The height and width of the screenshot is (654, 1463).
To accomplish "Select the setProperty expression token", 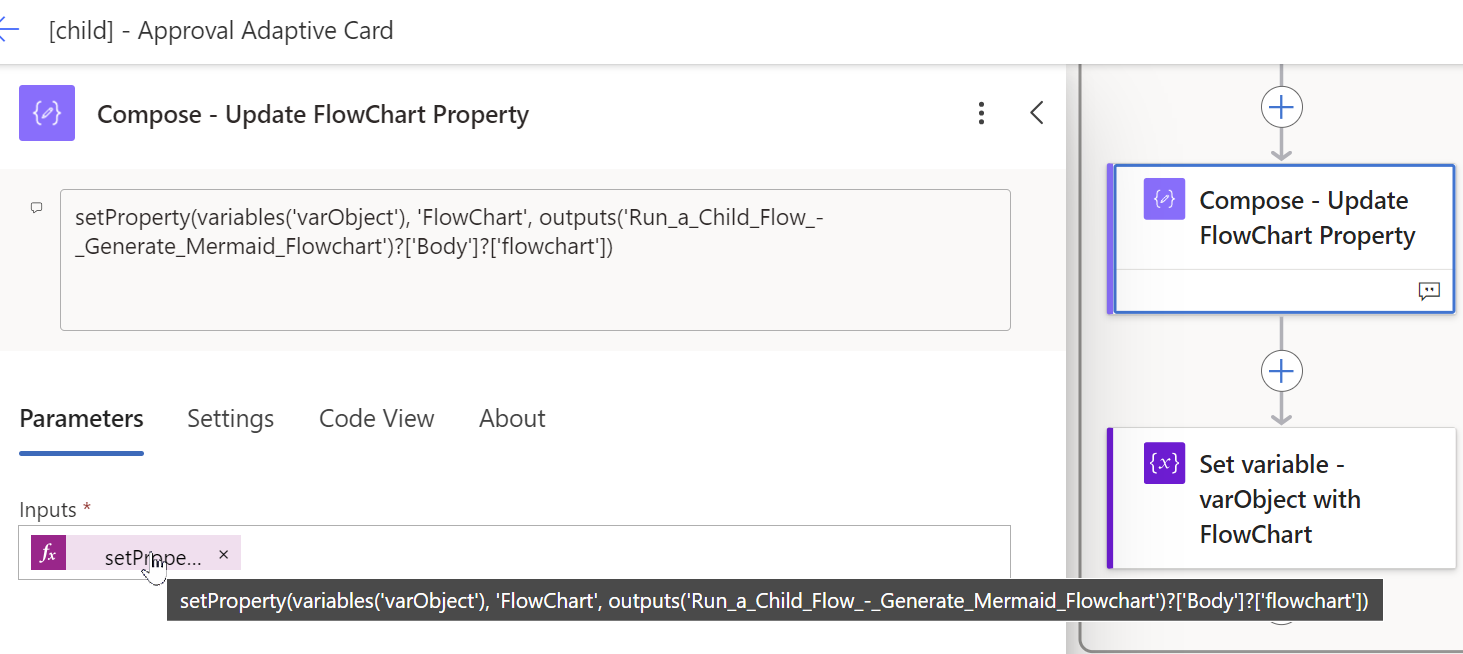I will tap(152, 556).
